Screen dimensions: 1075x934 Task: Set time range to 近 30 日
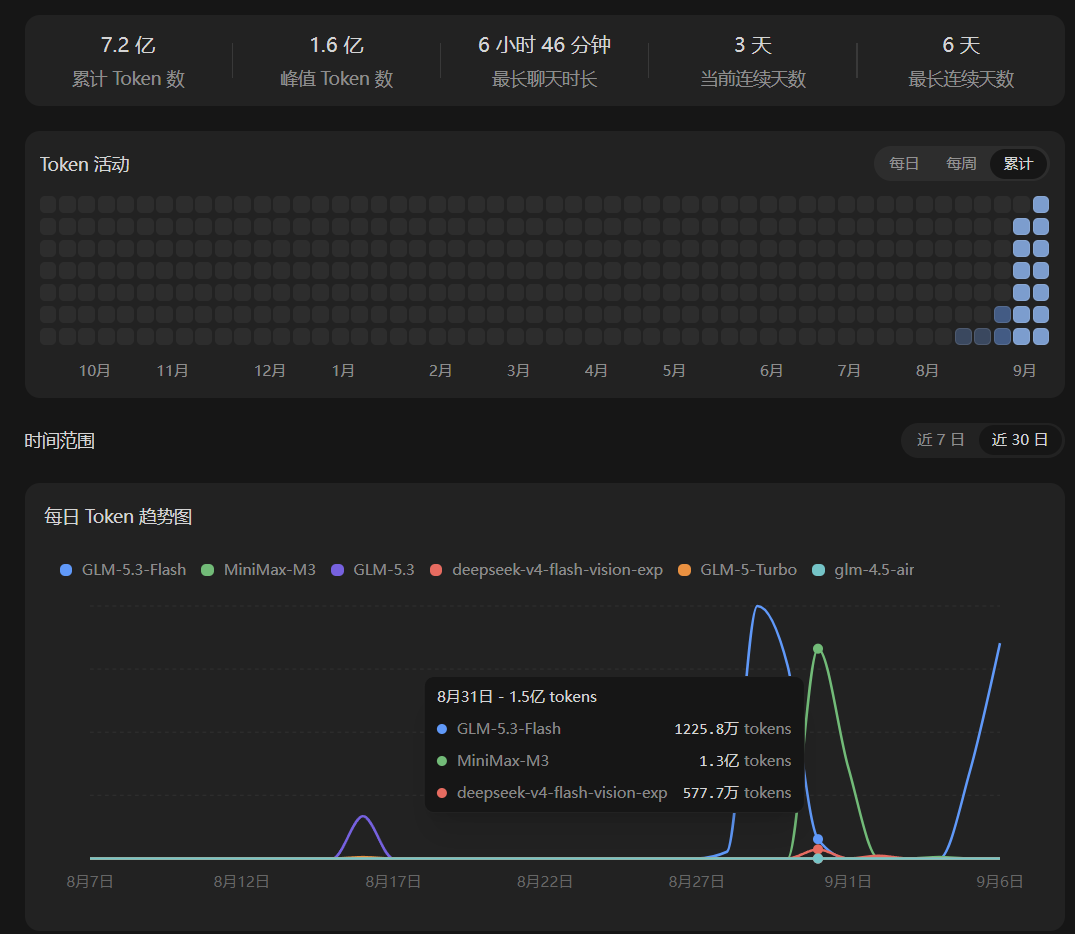pyautogui.click(x=1019, y=440)
